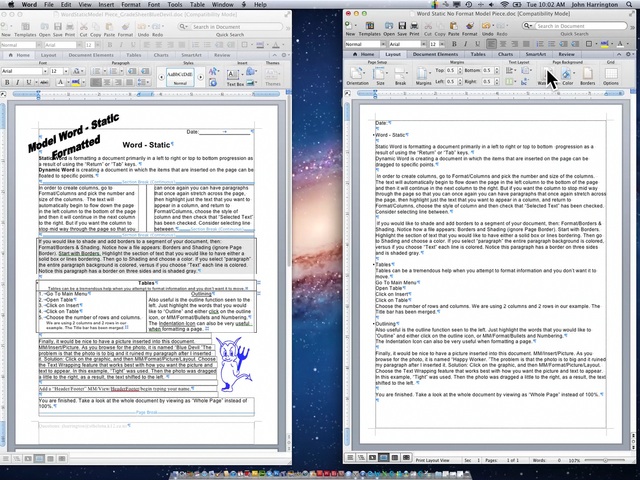Click Text Box icon in left window
This screenshot has height=480, width=640.
pyautogui.click(x=233, y=75)
